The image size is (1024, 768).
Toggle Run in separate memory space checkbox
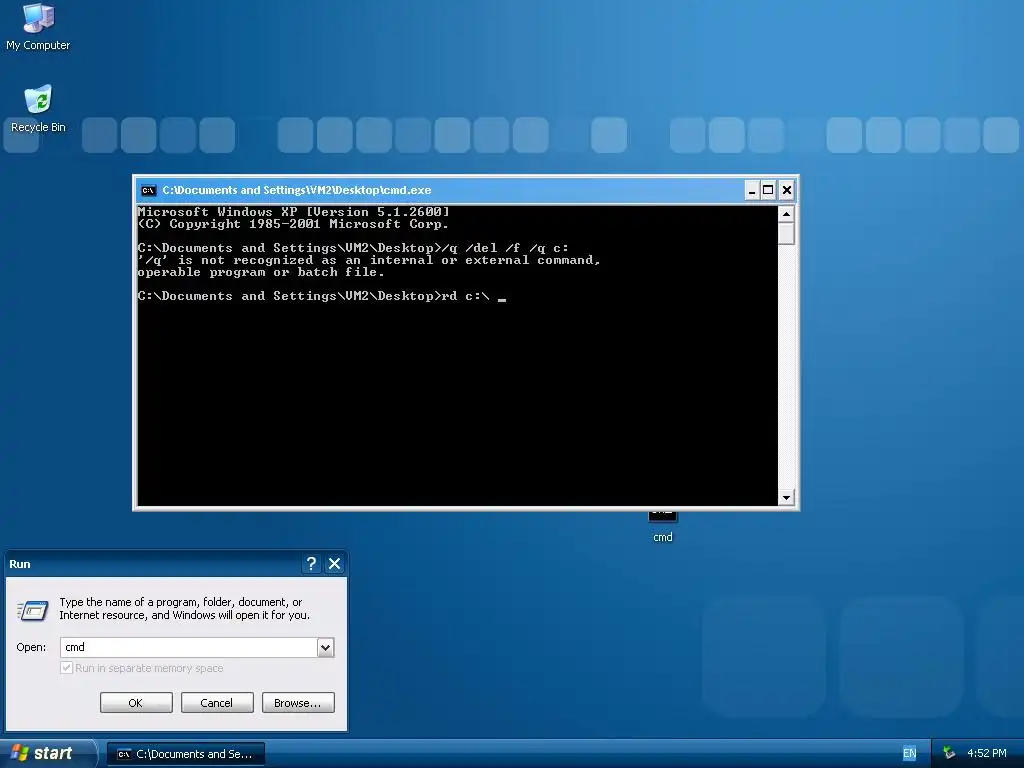pyautogui.click(x=66, y=667)
